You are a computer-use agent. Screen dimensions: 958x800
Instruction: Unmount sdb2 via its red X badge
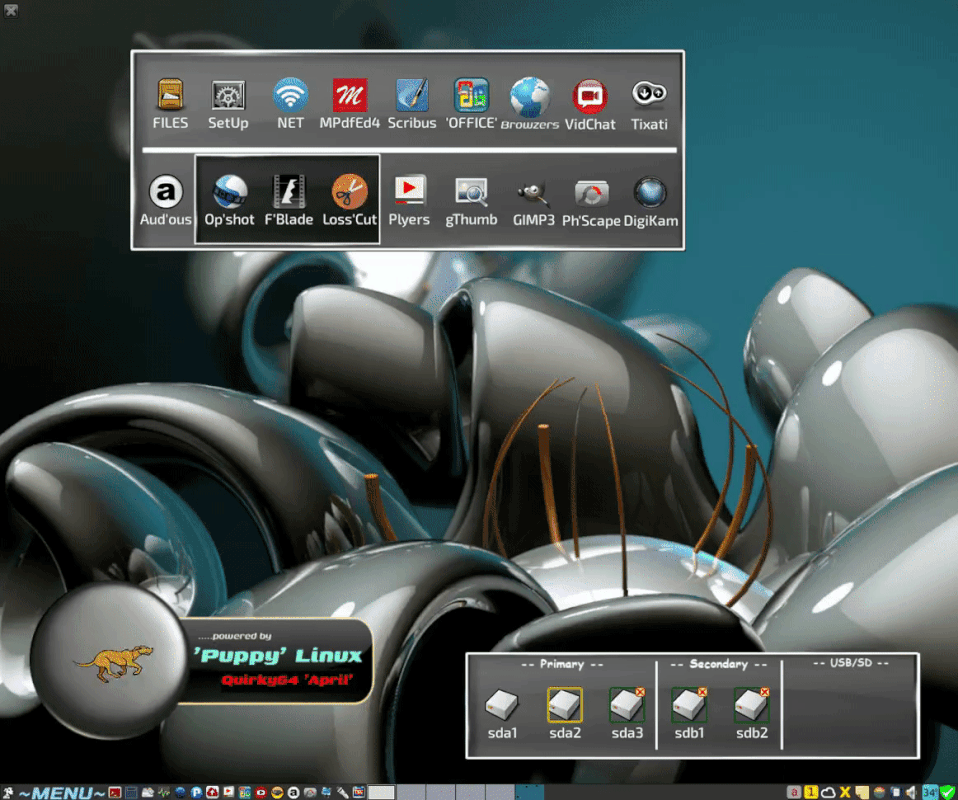tap(764, 692)
